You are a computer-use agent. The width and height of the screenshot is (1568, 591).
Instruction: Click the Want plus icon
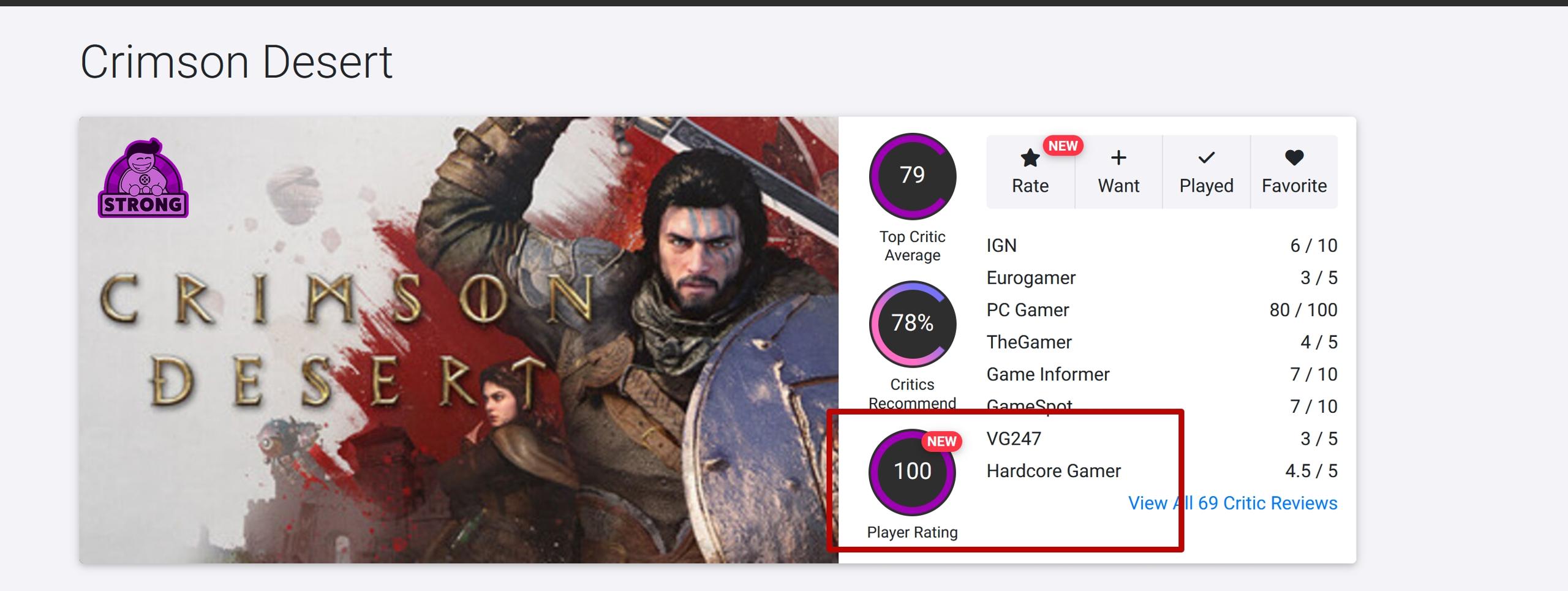point(1118,158)
